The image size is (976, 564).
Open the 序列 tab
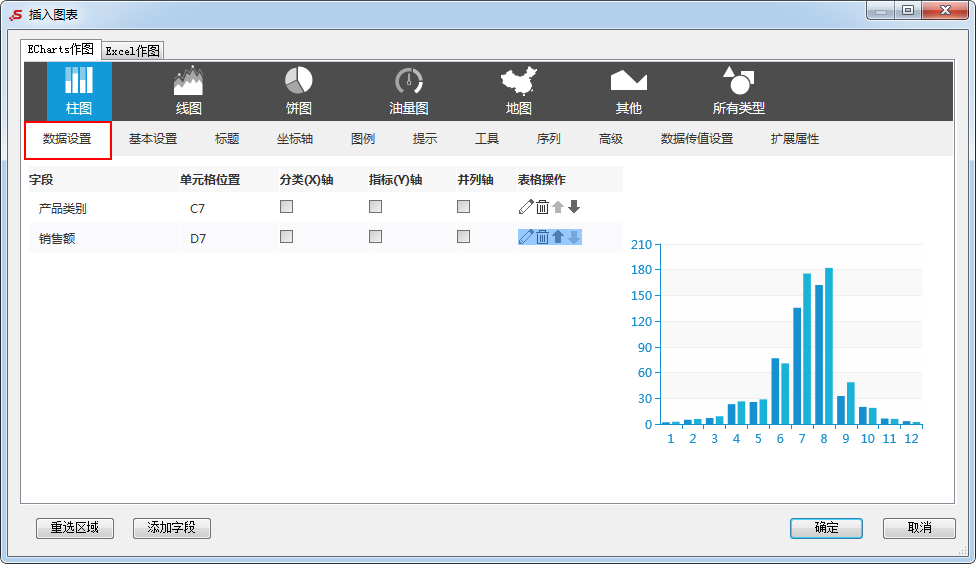click(548, 139)
